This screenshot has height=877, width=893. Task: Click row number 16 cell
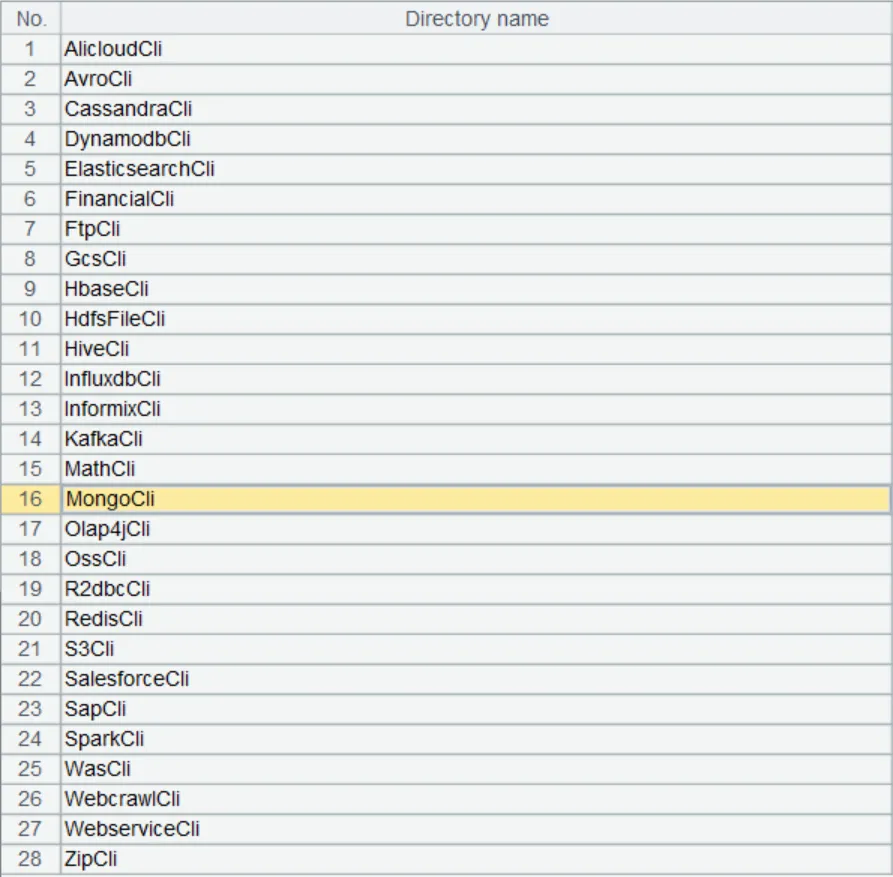pos(31,499)
